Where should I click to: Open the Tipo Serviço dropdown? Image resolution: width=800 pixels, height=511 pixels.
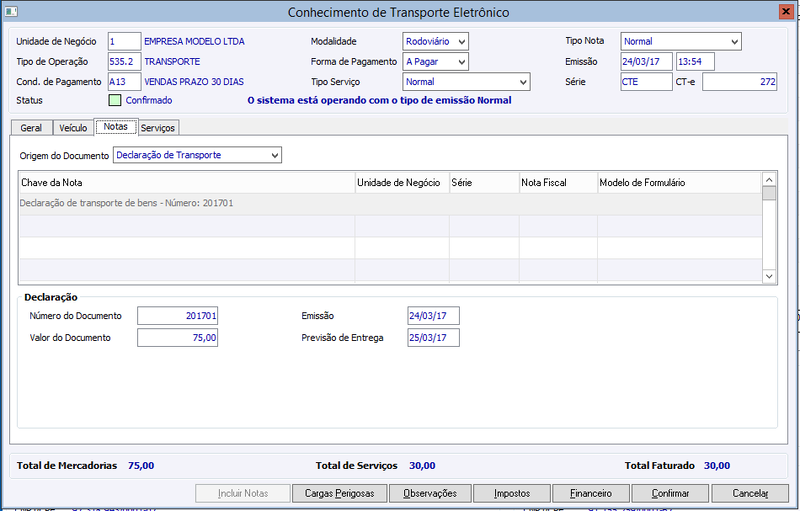coord(466,82)
